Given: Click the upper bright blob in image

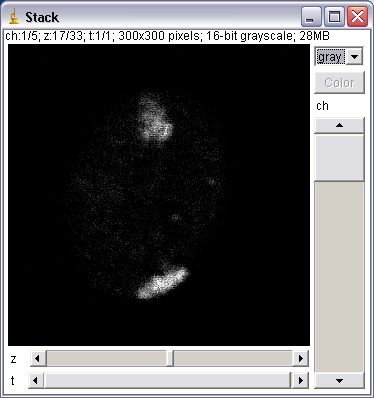Looking at the screenshot, I should [x=155, y=117].
